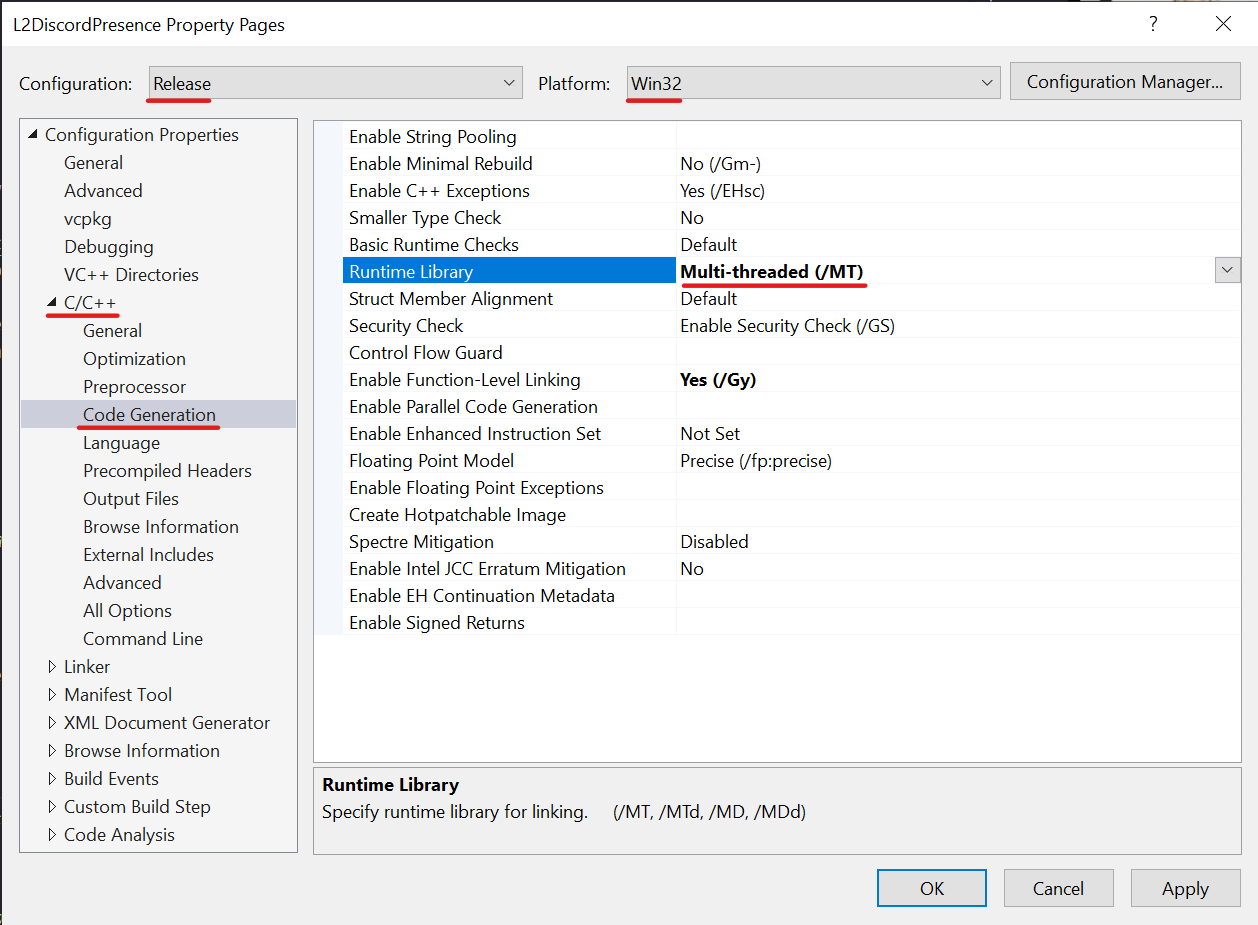
Task: Select the Manifest Tool tree item label
Action: pos(118,694)
